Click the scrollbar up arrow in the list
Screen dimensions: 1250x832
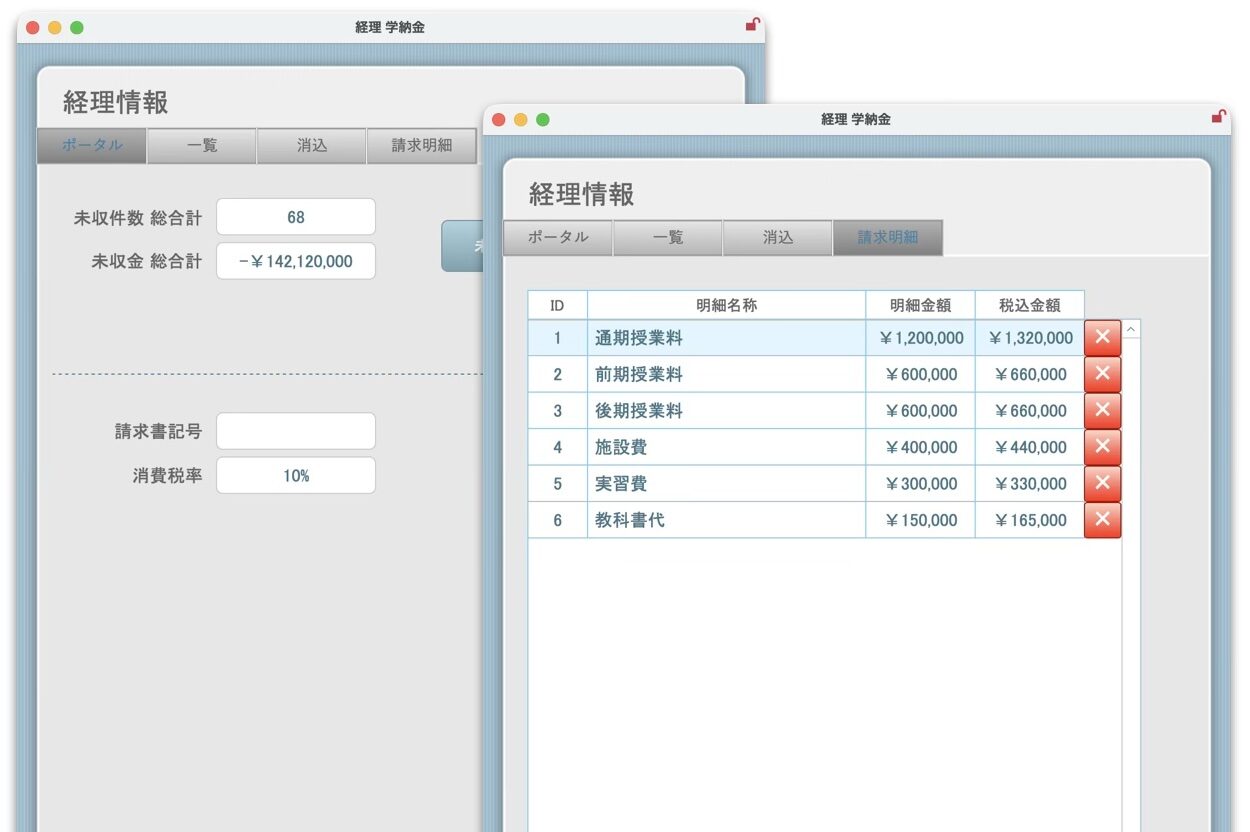(x=1130, y=328)
